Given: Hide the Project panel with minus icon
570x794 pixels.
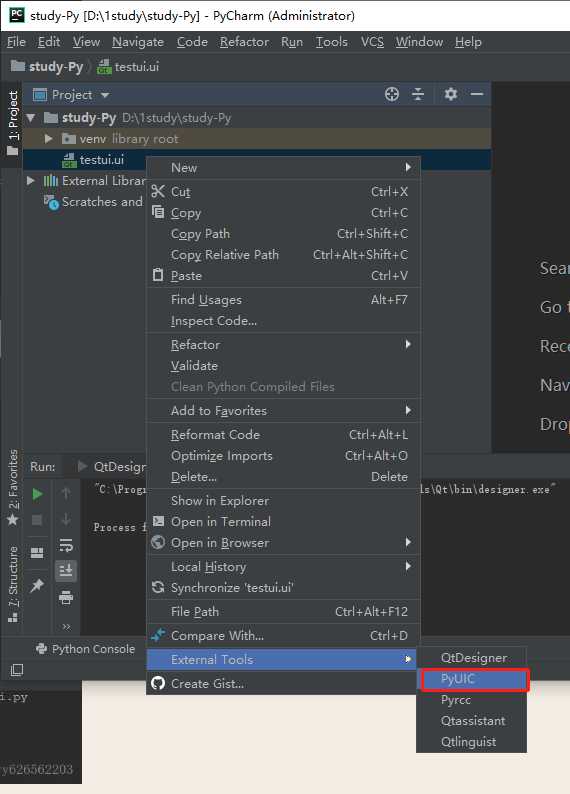Looking at the screenshot, I should pyautogui.click(x=476, y=94).
